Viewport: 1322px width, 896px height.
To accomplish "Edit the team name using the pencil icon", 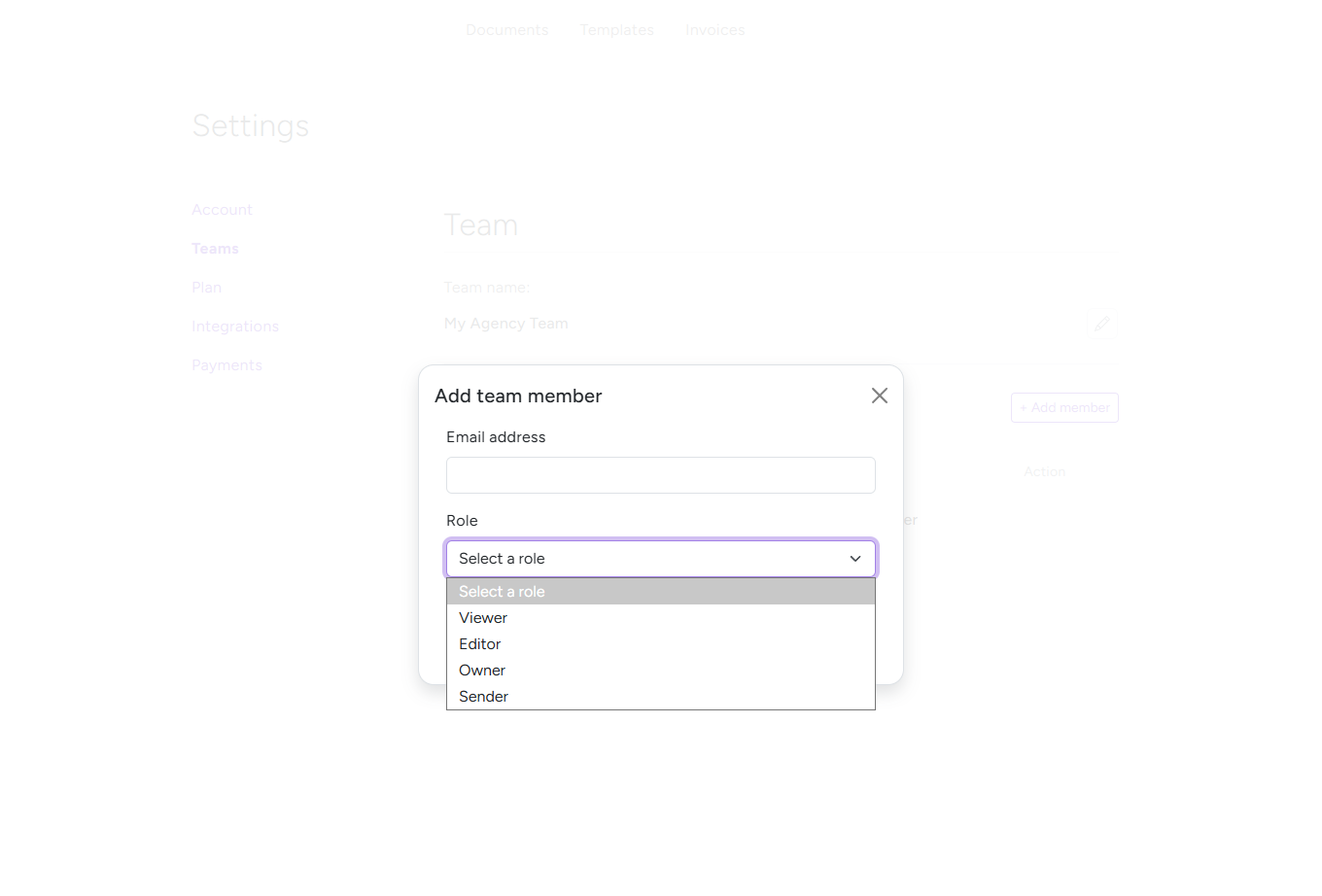I will (1101, 323).
